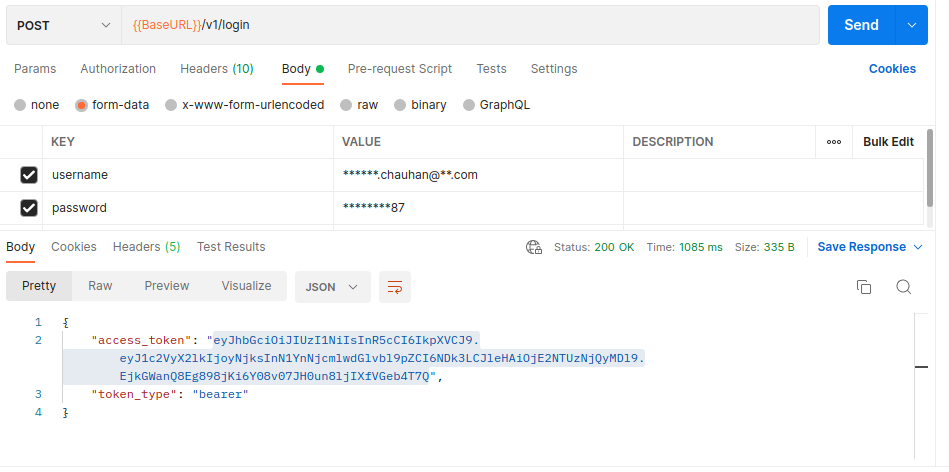
Task: Open the Settings tab
Action: click(554, 69)
